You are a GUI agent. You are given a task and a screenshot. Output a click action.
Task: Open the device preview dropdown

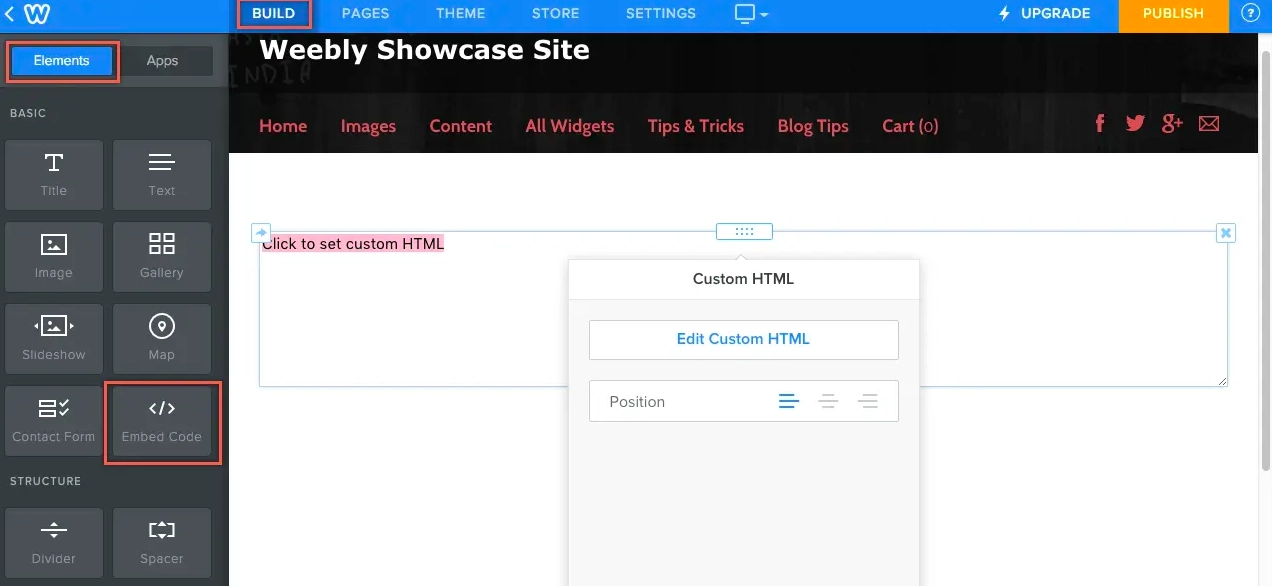pyautogui.click(x=751, y=14)
